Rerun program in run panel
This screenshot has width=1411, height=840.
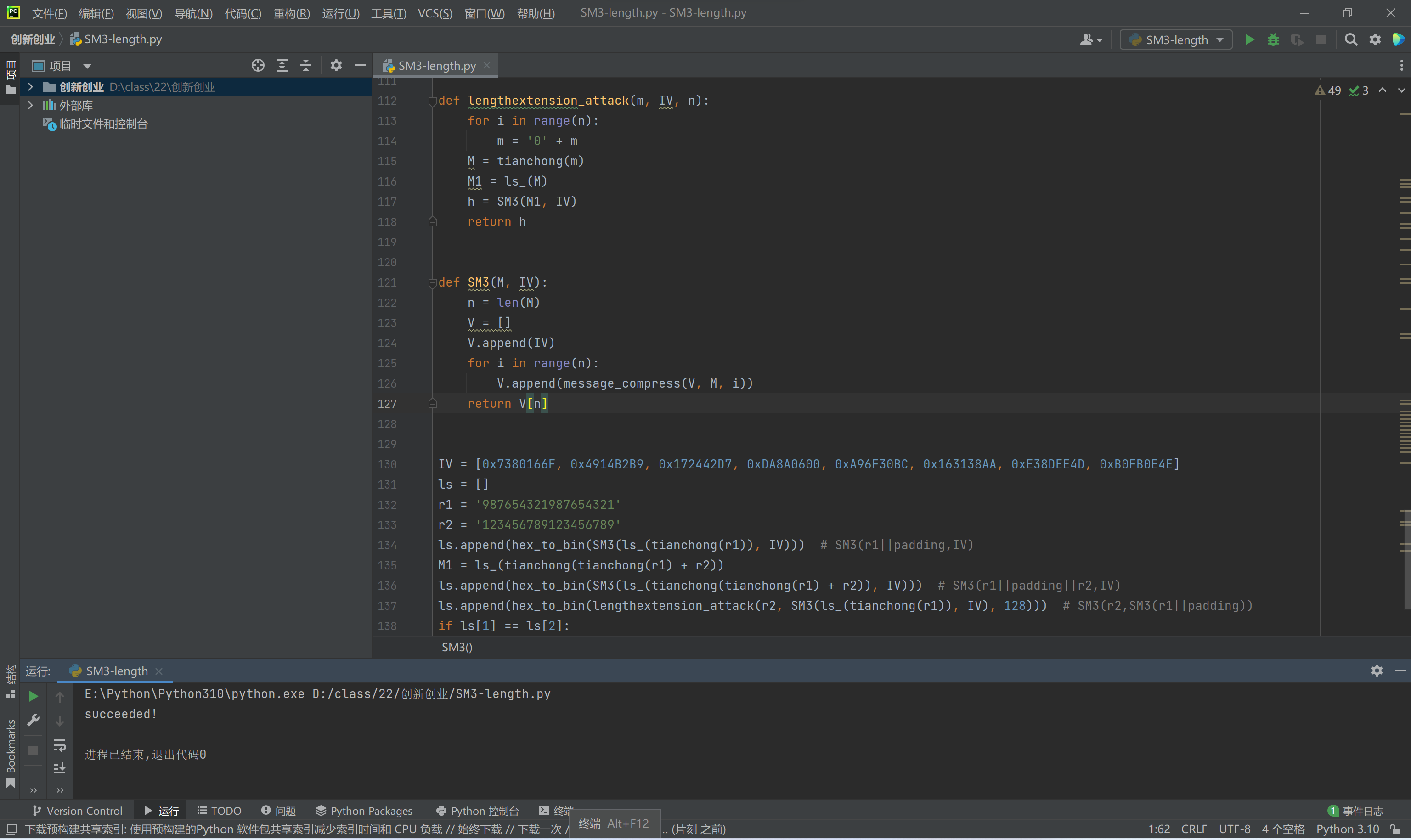point(34,696)
